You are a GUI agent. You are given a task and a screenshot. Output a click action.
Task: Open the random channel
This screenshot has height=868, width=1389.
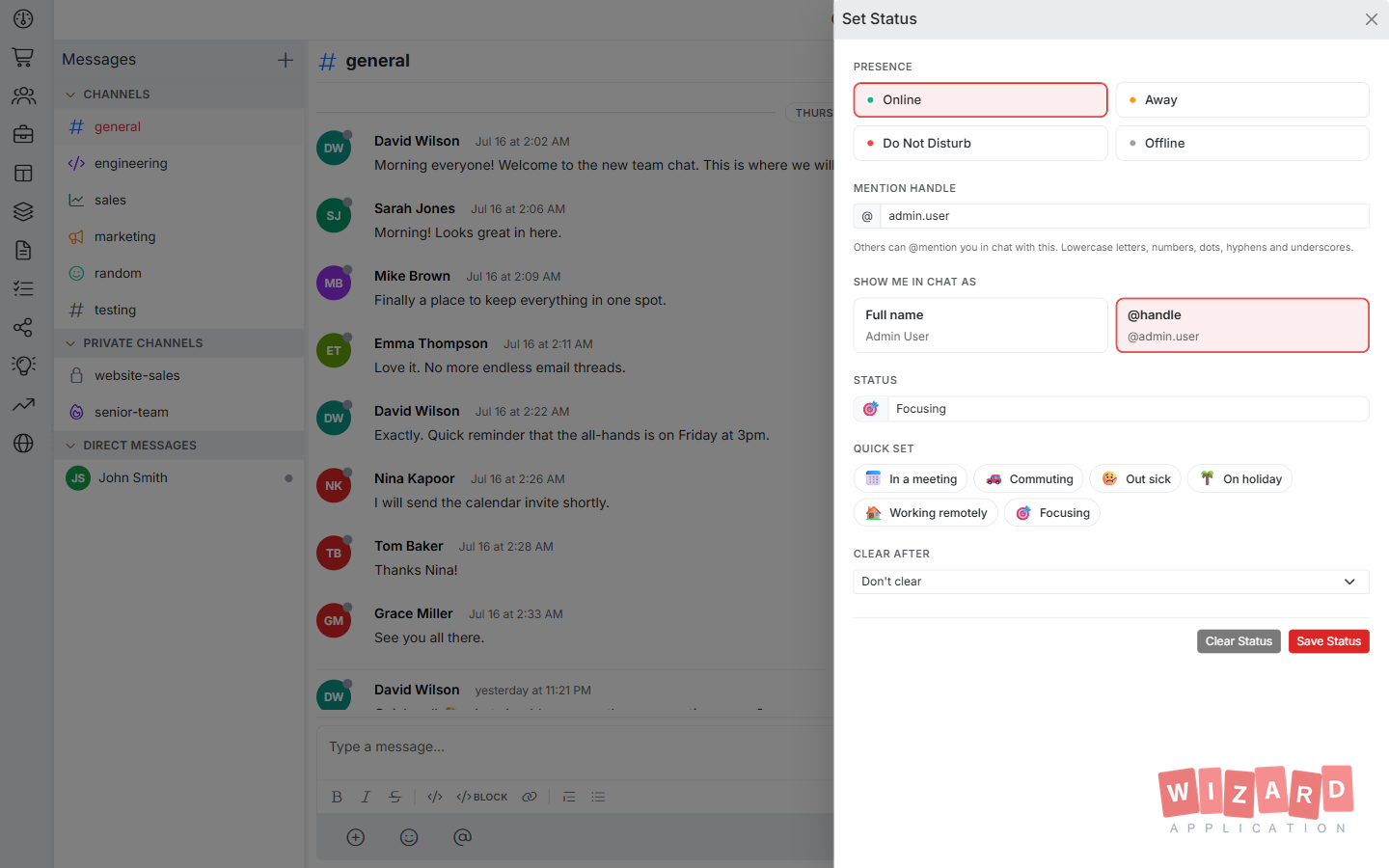pos(179,273)
